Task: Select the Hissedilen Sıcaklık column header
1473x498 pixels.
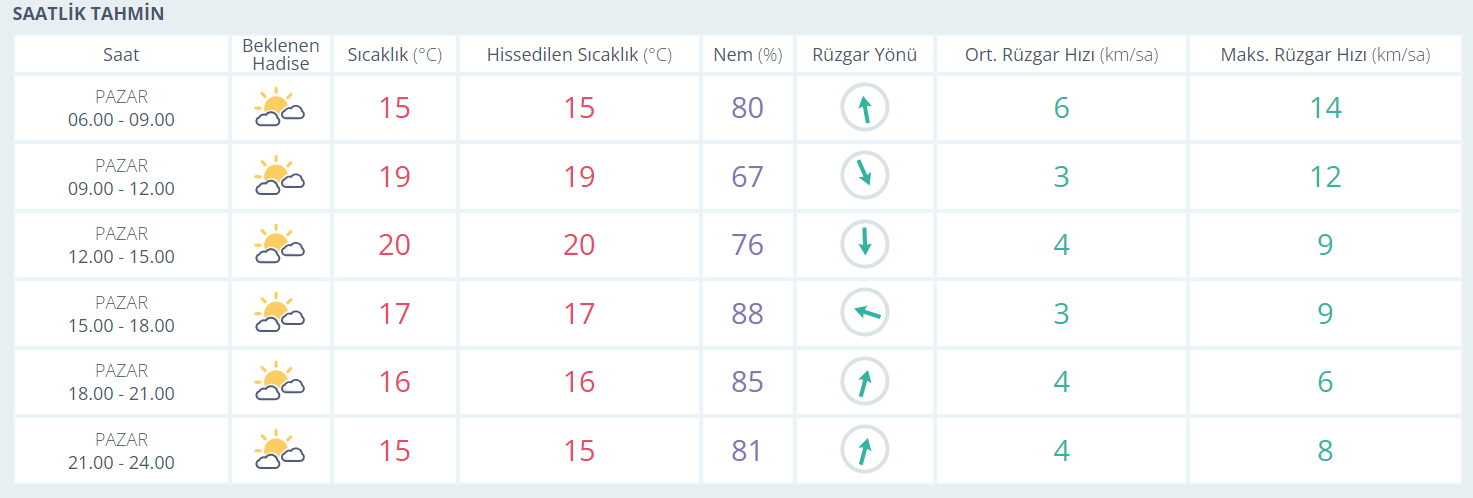Action: pos(579,55)
